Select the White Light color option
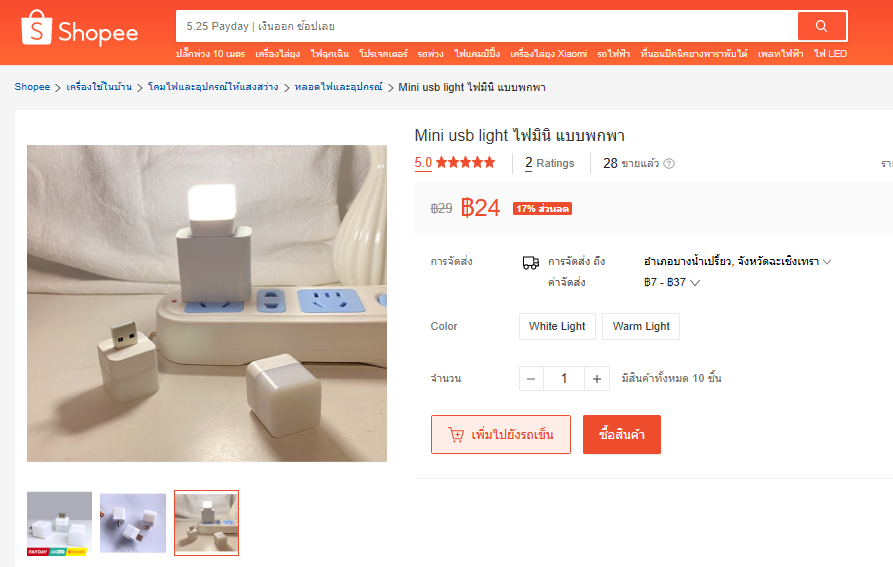Viewport: 893px width, 567px height. (557, 326)
